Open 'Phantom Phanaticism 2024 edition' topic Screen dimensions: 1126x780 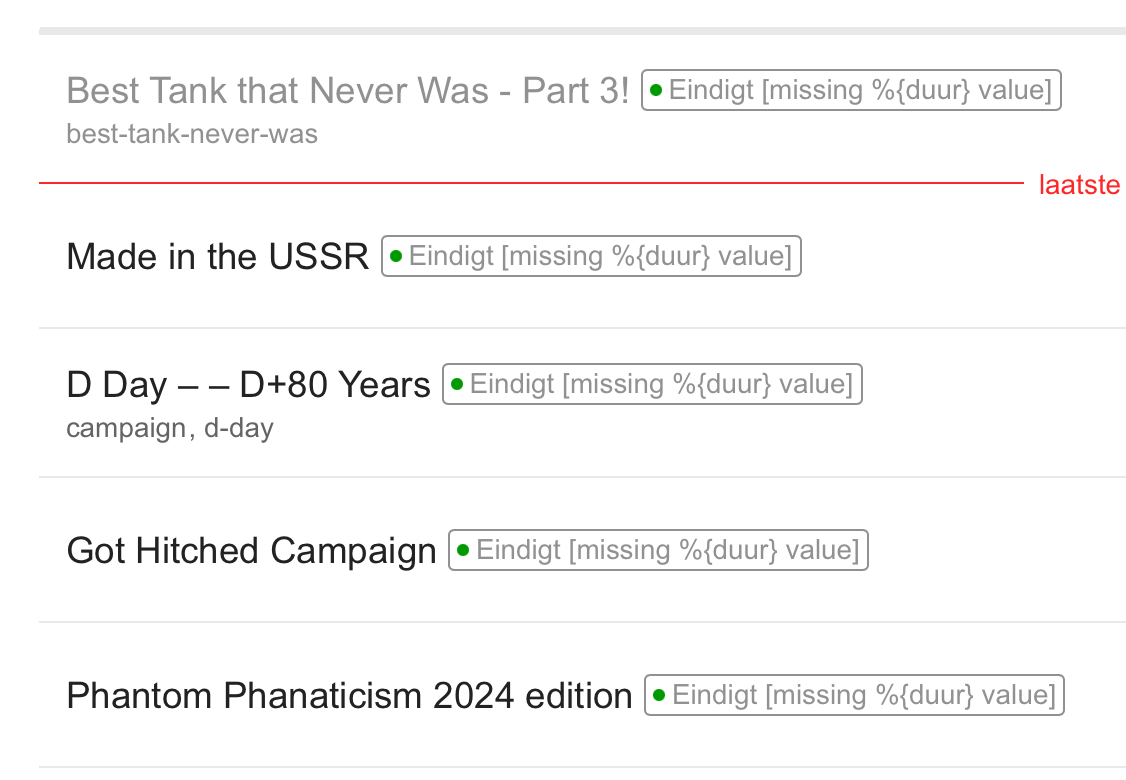349,696
